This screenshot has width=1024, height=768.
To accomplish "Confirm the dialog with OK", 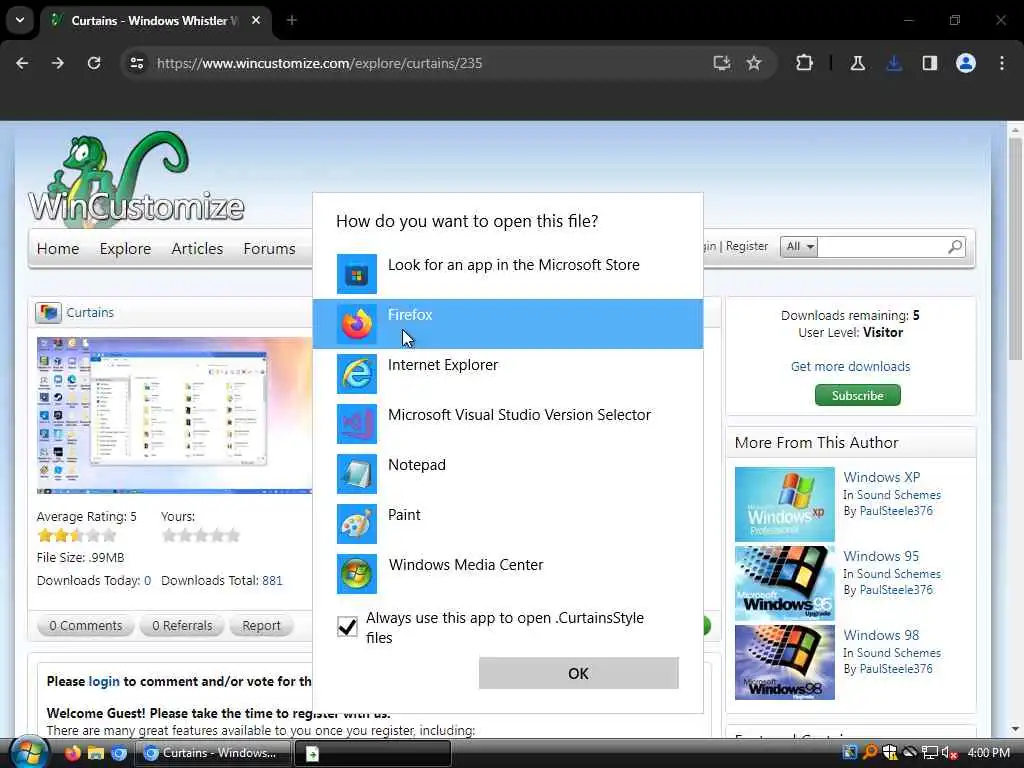I will 579,673.
